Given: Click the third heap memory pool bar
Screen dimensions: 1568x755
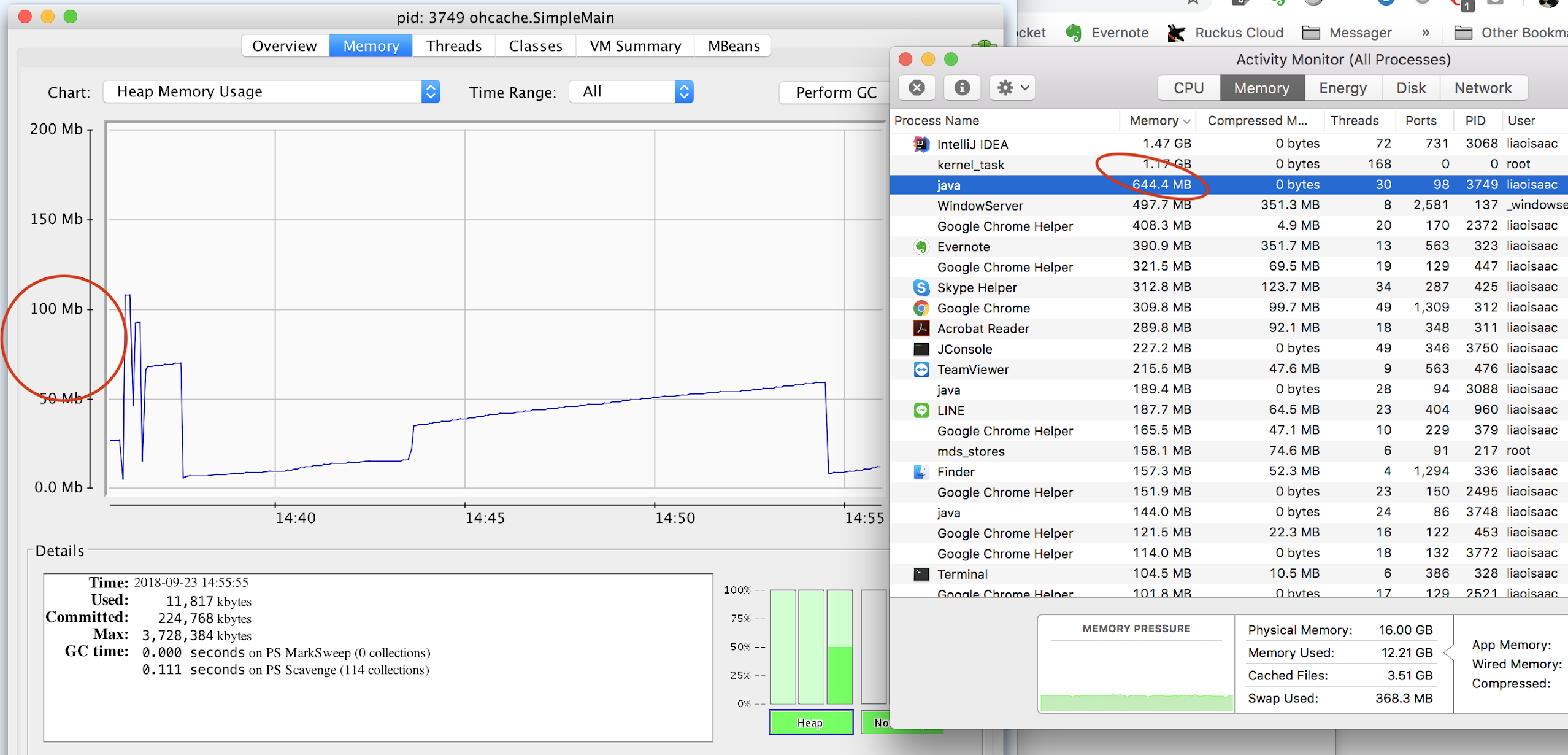Looking at the screenshot, I should pyautogui.click(x=839, y=647).
